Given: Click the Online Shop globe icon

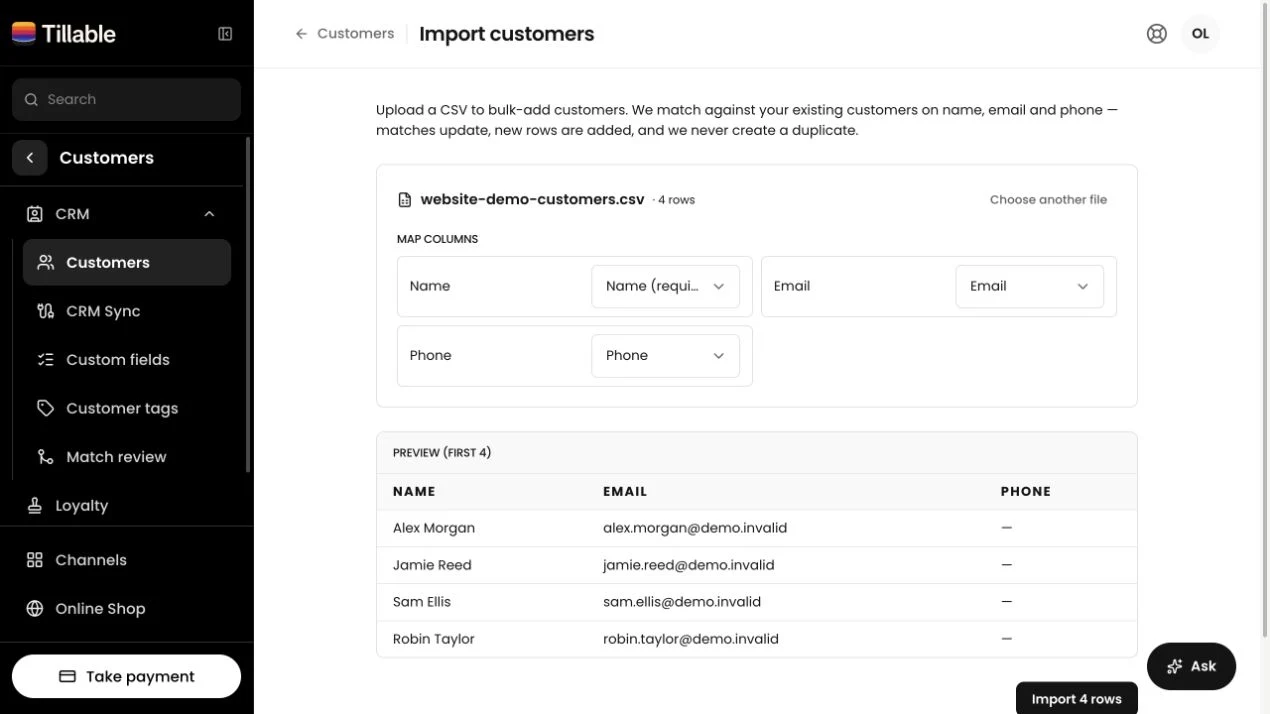Looking at the screenshot, I should (35, 609).
